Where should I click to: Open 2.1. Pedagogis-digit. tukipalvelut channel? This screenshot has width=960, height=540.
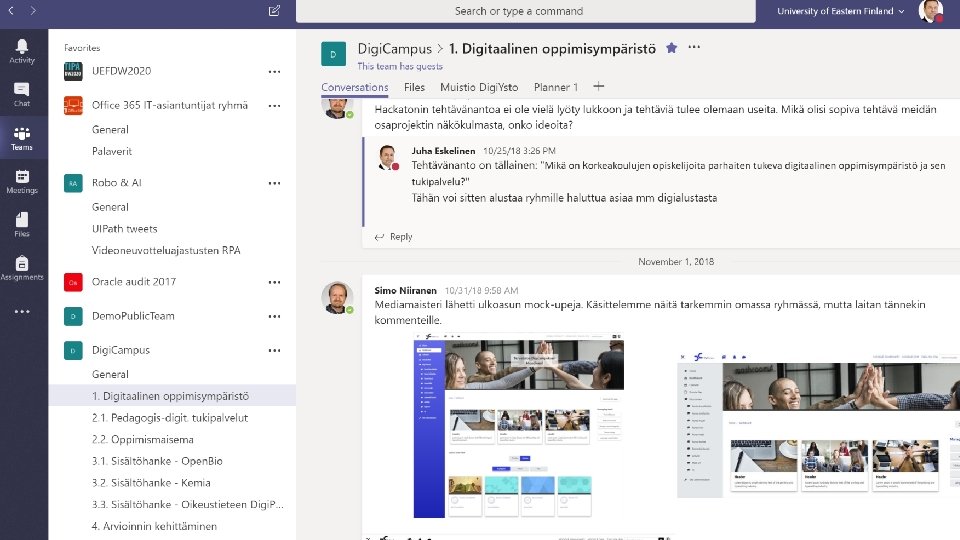tap(170, 418)
